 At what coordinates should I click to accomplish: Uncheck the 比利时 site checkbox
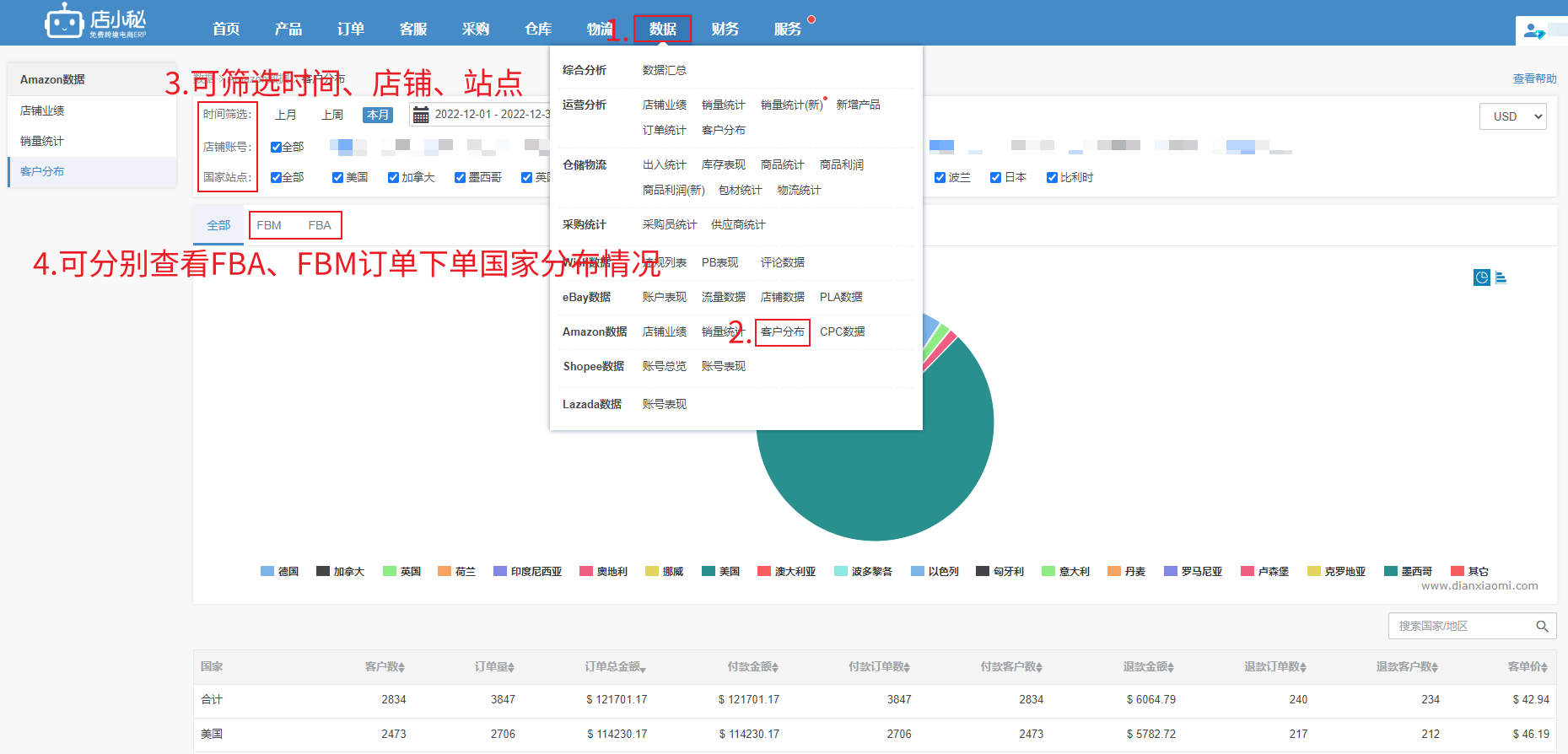(x=1052, y=177)
